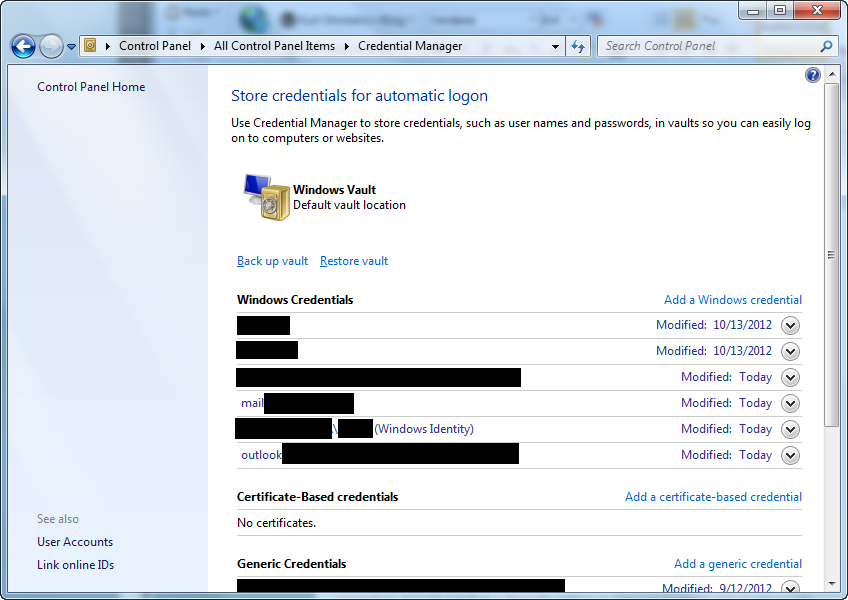Click the Forward navigation arrow button

coord(51,46)
